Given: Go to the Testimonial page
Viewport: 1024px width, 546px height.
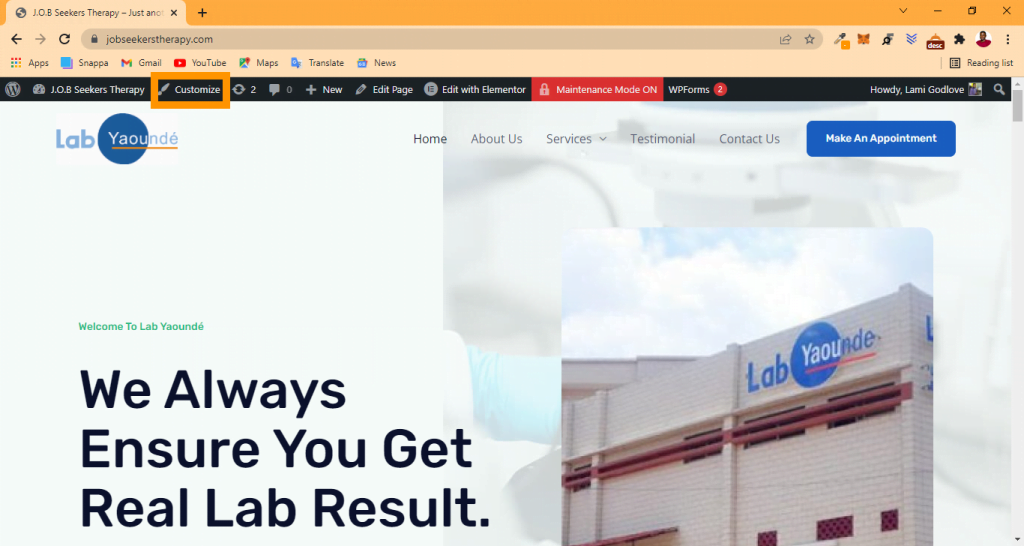Looking at the screenshot, I should pos(662,138).
